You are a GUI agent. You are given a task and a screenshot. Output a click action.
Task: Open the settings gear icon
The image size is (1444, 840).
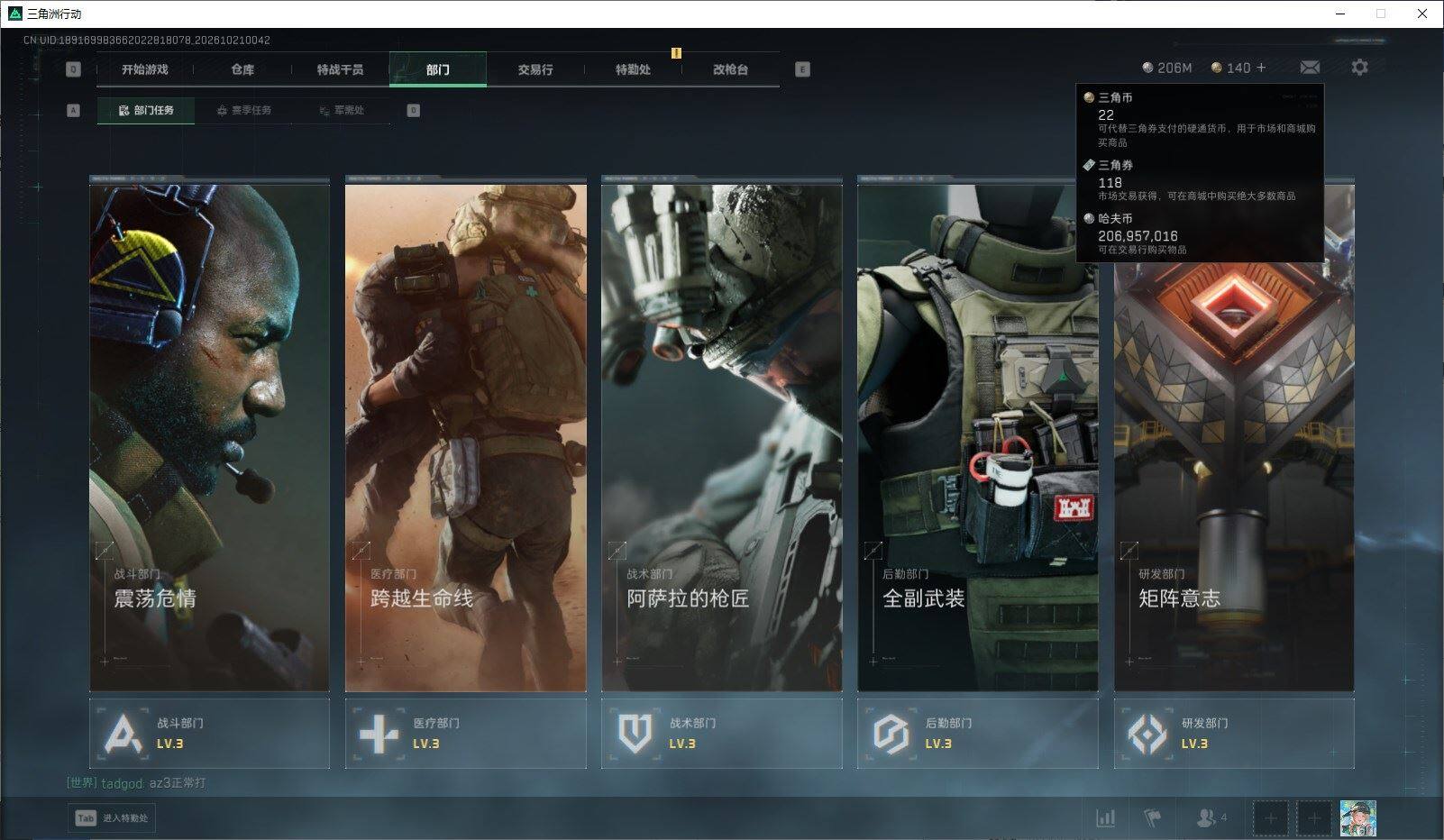pos(1359,68)
